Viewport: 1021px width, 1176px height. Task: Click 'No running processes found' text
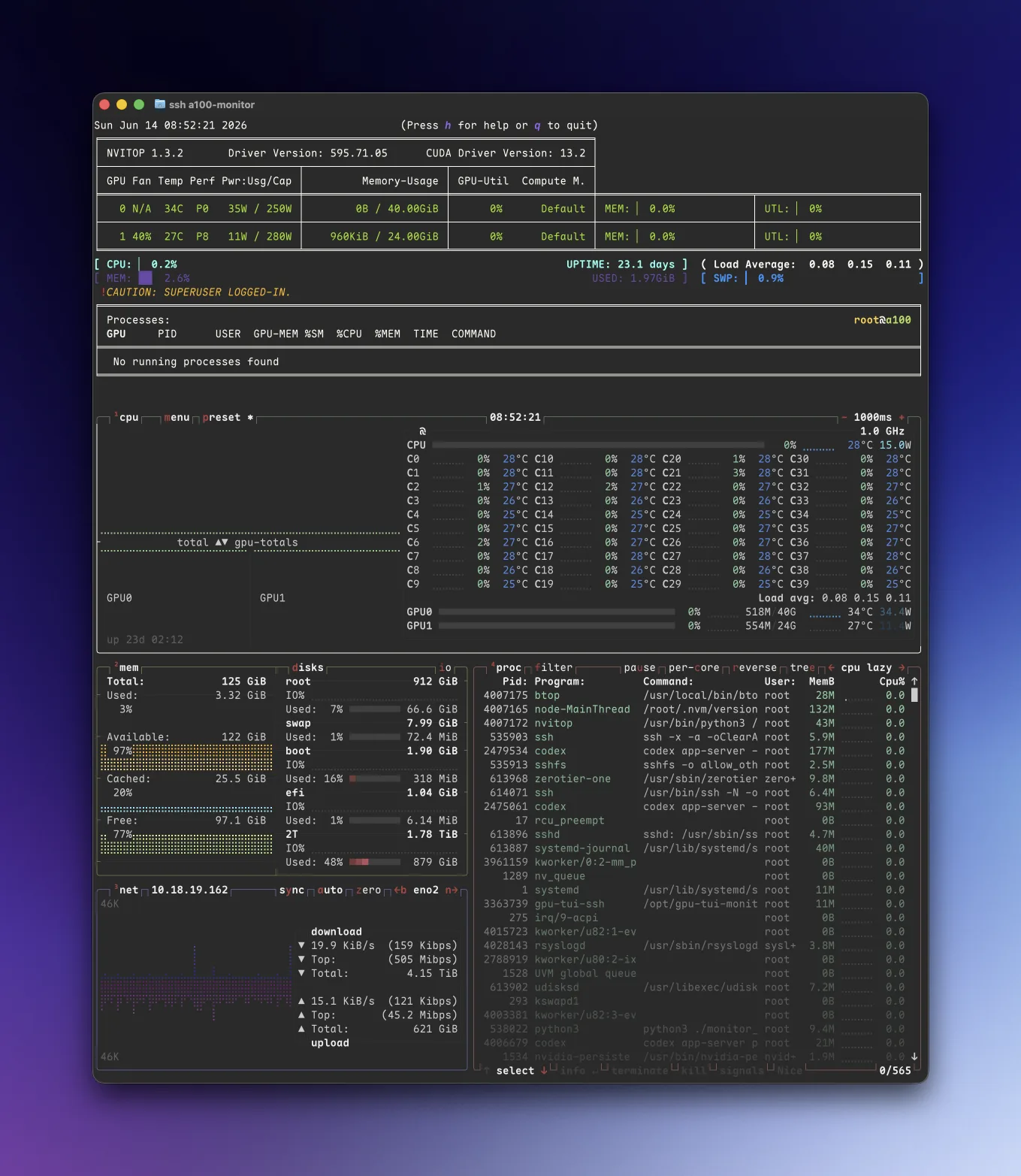(x=196, y=361)
